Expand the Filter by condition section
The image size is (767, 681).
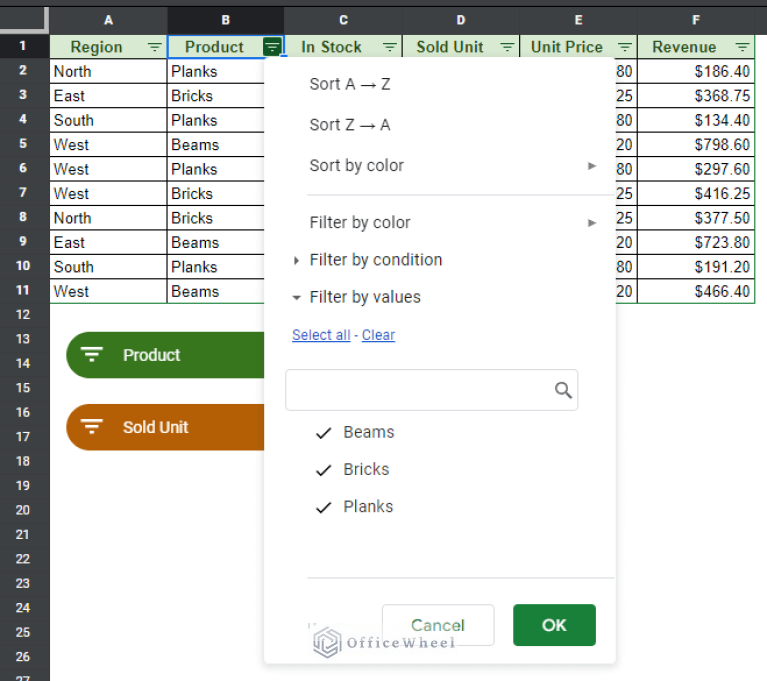(296, 260)
